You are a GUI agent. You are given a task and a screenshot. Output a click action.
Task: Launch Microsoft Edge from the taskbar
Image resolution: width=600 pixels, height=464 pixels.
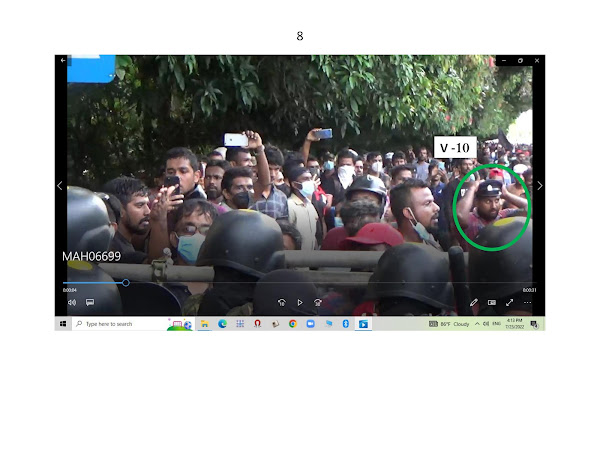click(222, 324)
